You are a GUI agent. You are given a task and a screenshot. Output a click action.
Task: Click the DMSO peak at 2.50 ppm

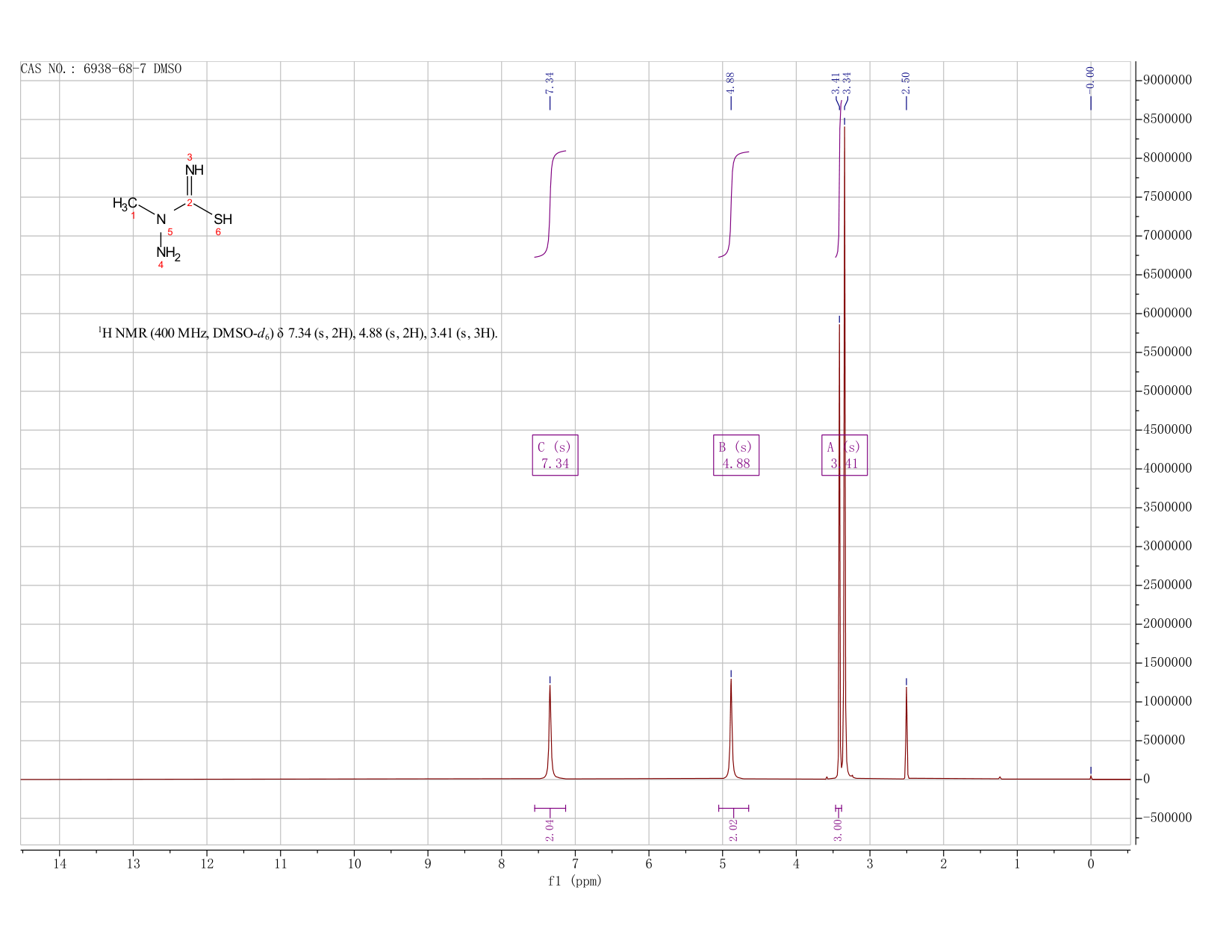906,732
